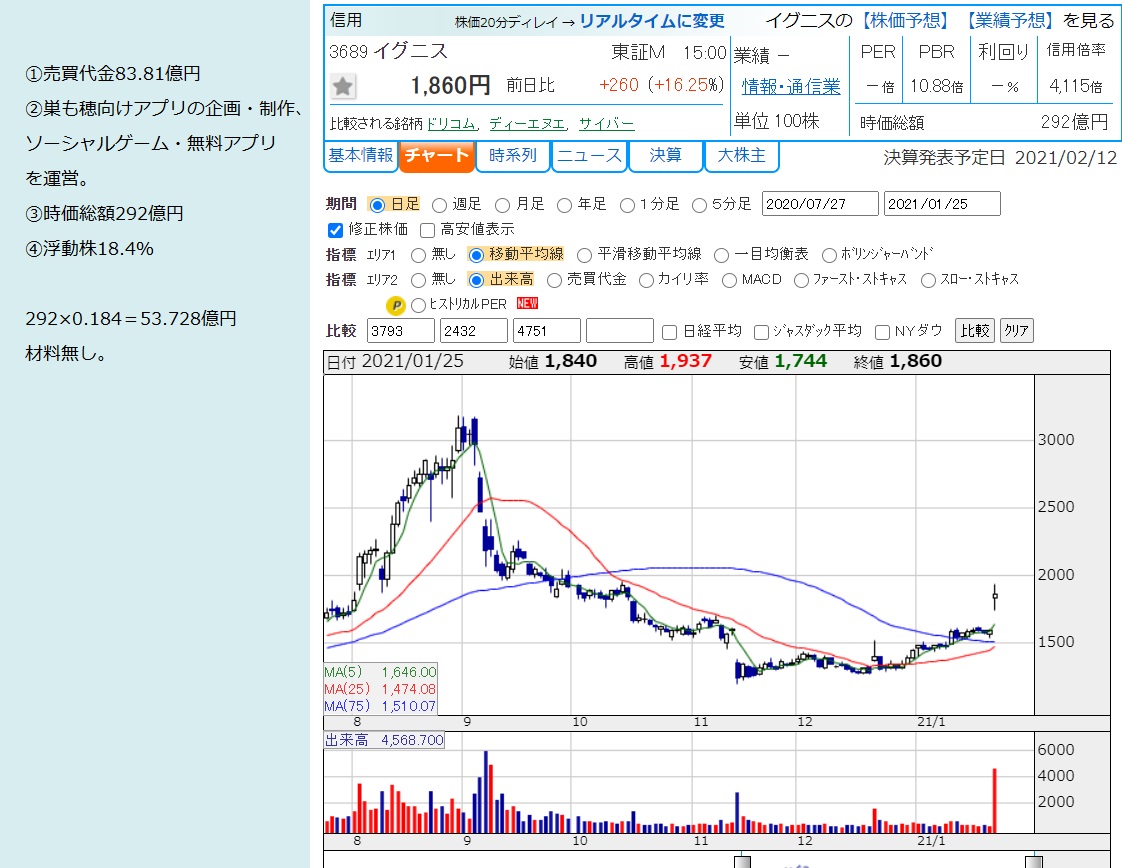1122x868 pixels.
Task: Open the ニュース tab
Action: pyautogui.click(x=589, y=156)
